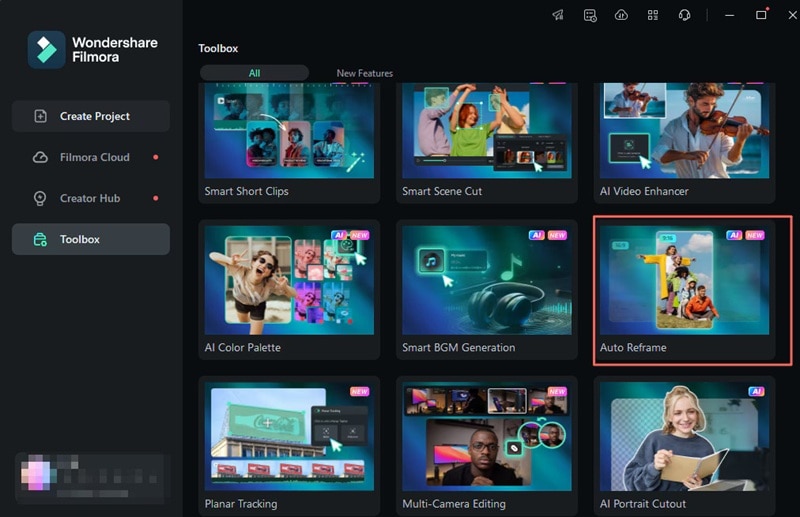
Task: Open the Auto Reframe thumbnail
Action: click(x=684, y=280)
